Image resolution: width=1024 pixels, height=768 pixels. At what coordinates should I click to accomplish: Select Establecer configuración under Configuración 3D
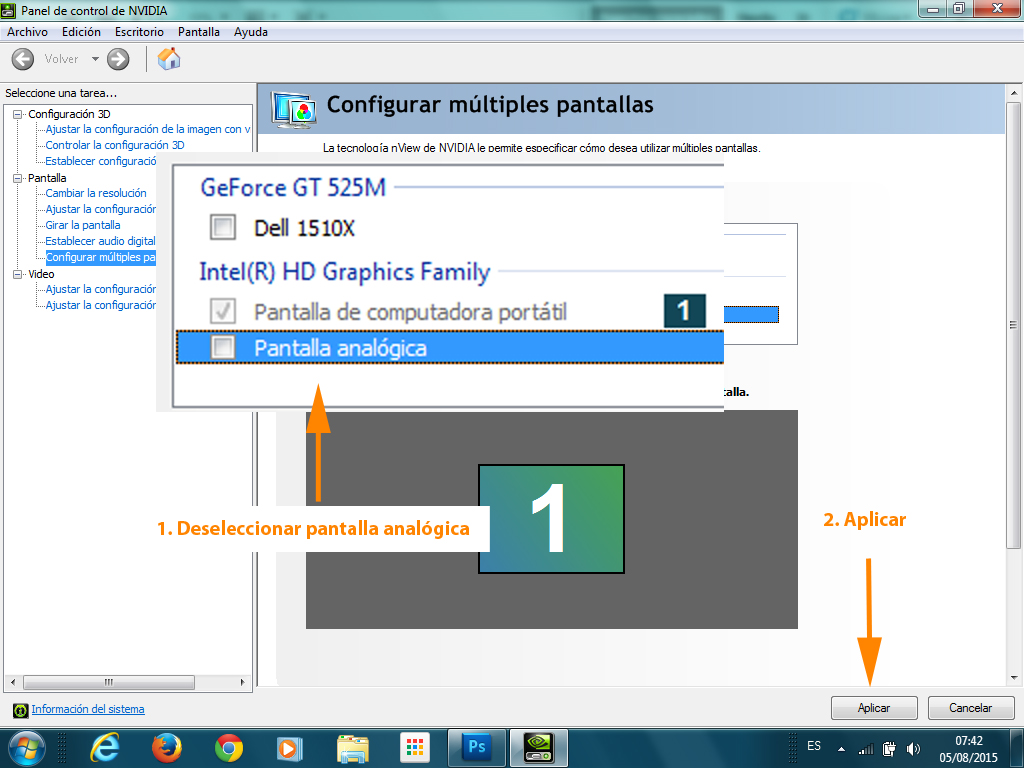101,161
